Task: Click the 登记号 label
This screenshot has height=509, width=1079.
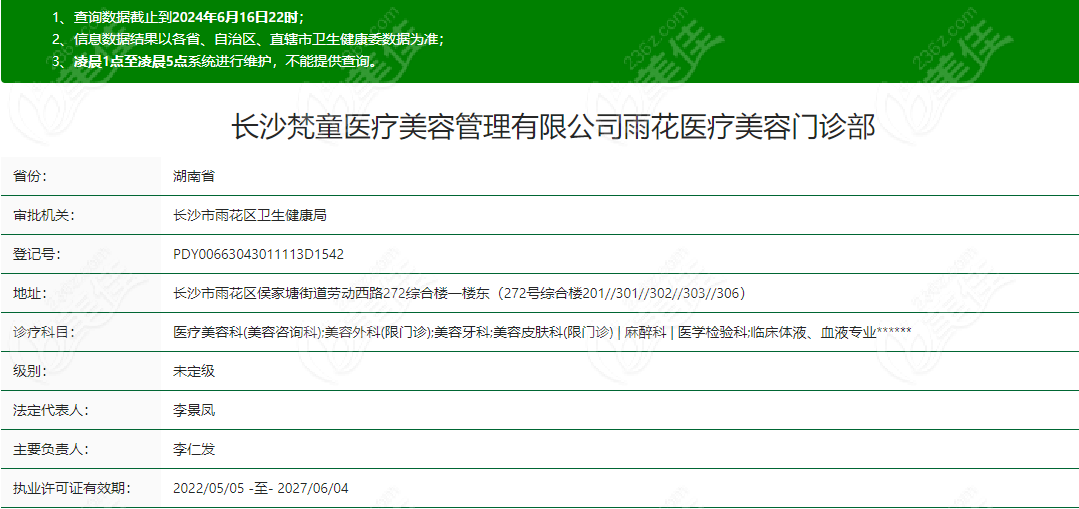Action: tap(36, 254)
